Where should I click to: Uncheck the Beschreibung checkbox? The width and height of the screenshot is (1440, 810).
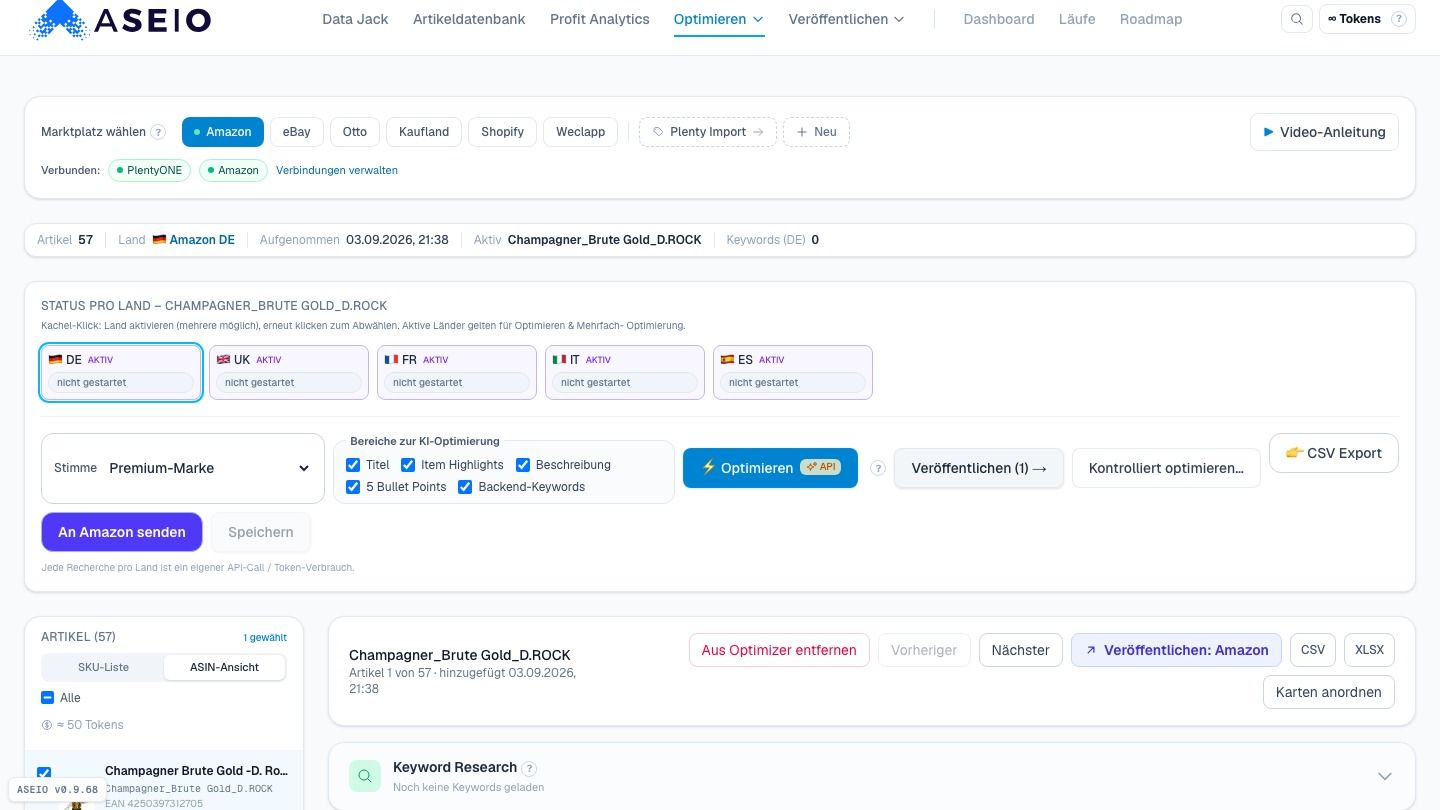pos(523,465)
